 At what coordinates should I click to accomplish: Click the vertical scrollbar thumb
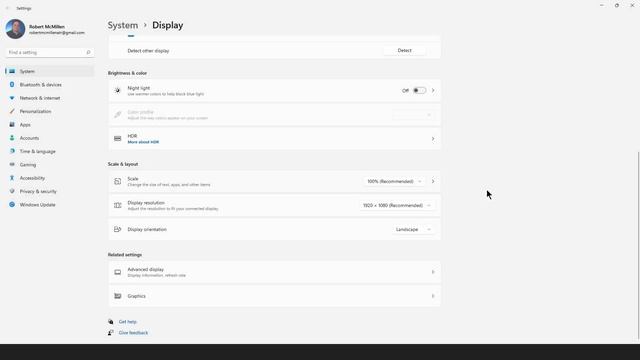638,246
